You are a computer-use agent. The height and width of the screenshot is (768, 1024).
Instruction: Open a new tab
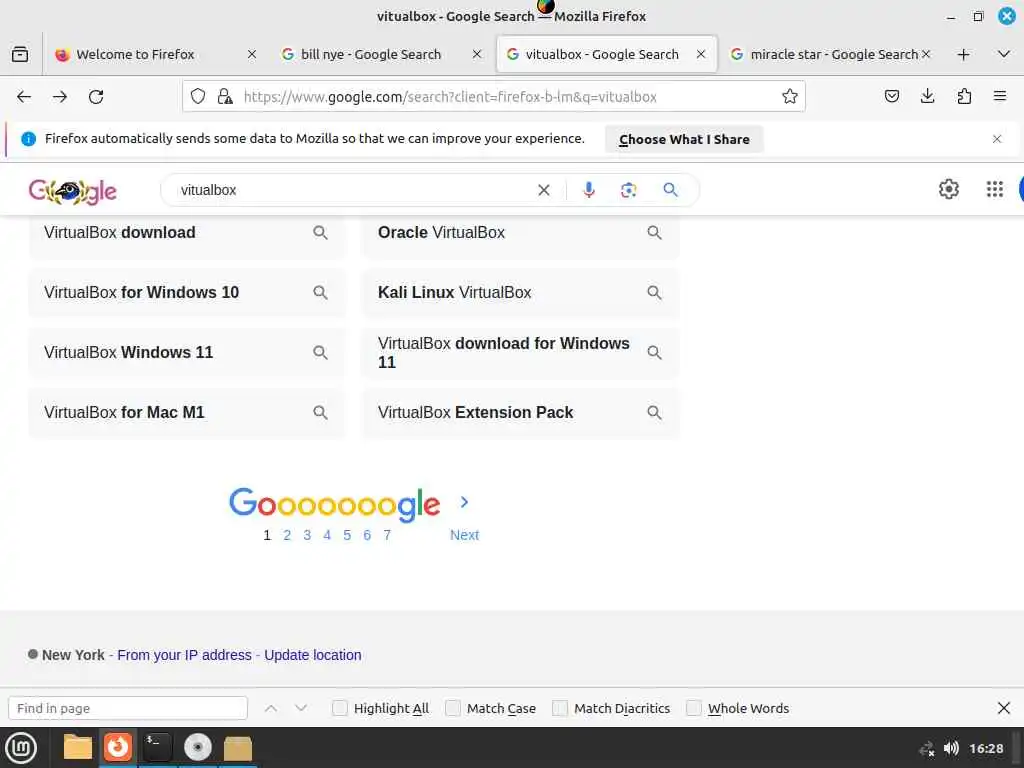[x=963, y=54]
